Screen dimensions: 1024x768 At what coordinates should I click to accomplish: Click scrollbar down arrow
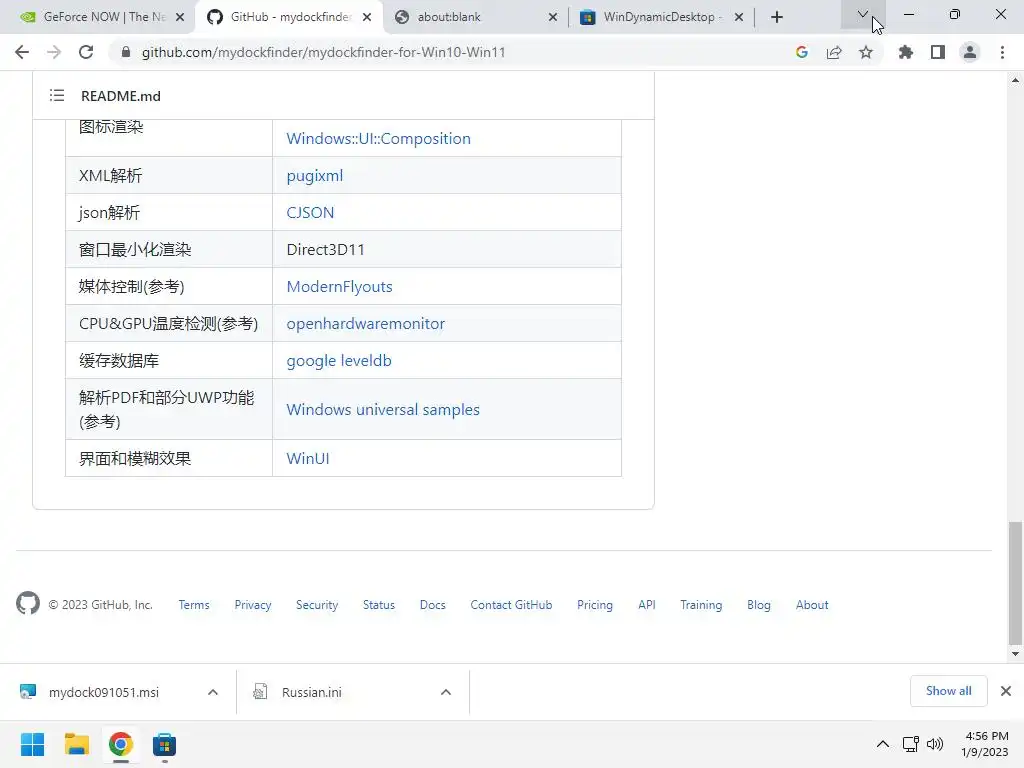click(1015, 654)
